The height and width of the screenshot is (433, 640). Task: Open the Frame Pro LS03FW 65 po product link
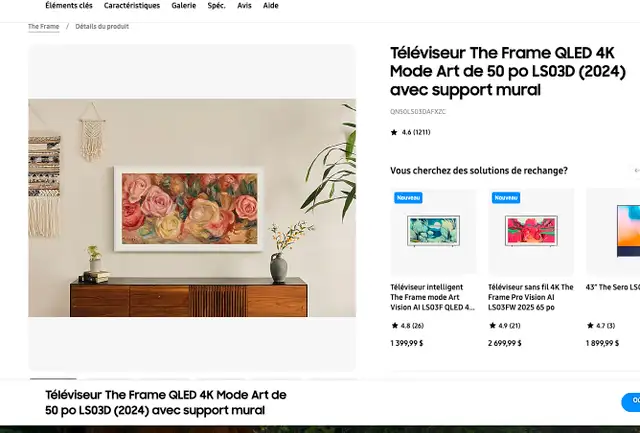click(x=531, y=297)
